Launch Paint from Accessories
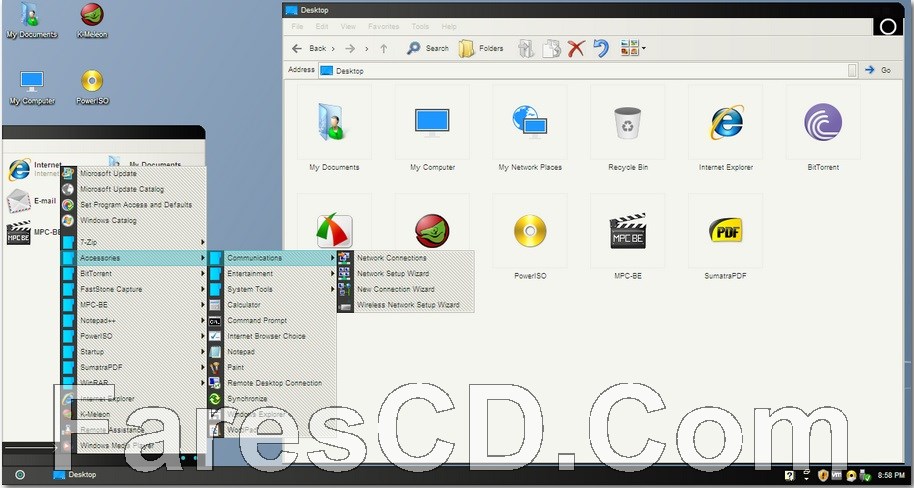 pos(272,368)
